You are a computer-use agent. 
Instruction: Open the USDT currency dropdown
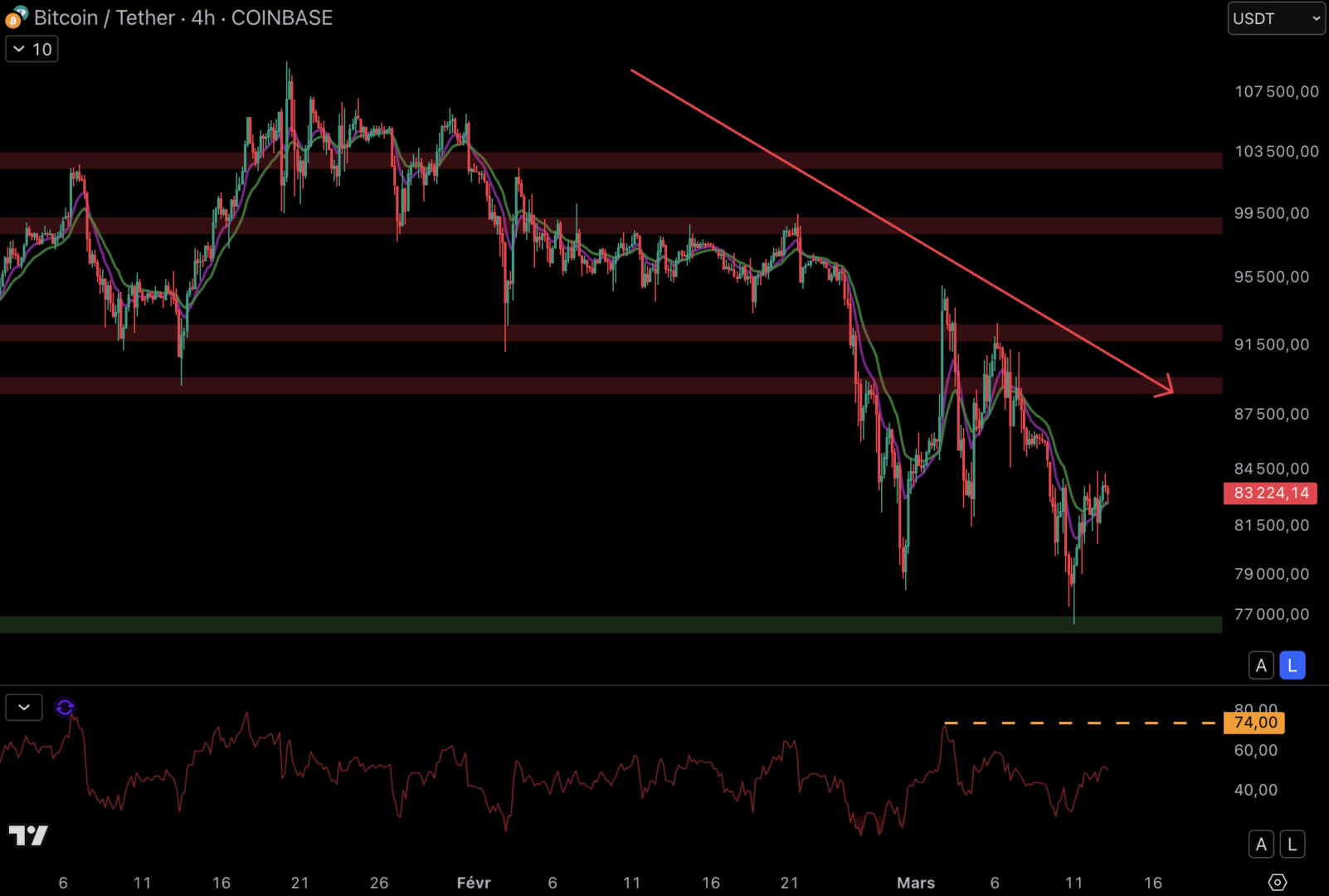click(1276, 18)
